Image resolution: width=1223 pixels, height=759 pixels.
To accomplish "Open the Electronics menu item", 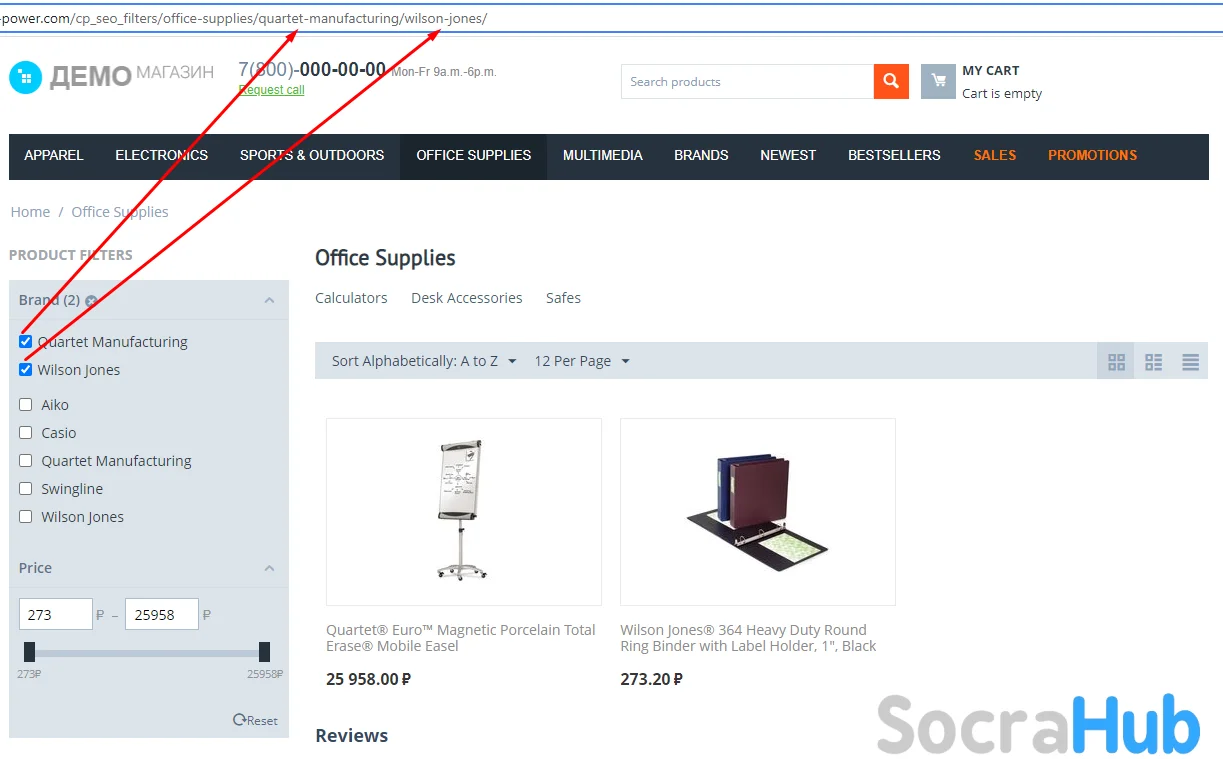I will pyautogui.click(x=162, y=156).
